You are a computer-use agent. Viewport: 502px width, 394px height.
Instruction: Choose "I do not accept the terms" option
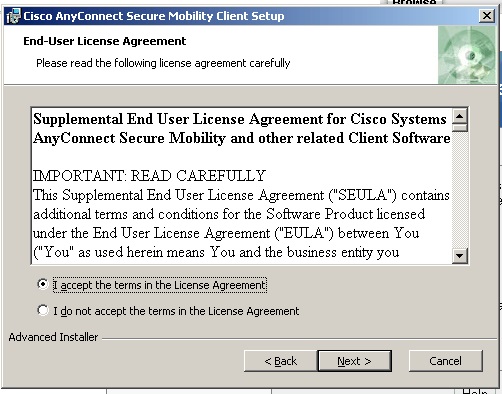click(43, 310)
